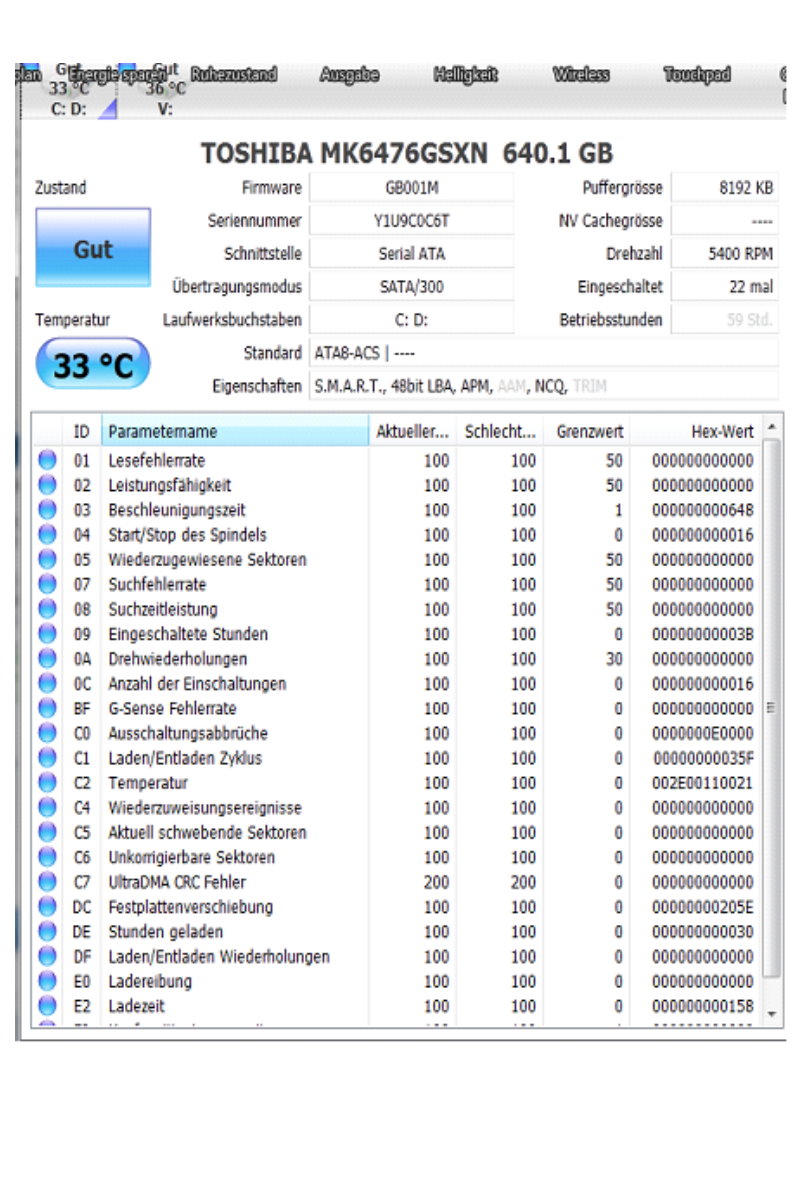The height and width of the screenshot is (1200, 800).
Task: Open the Ausgabe item at the top
Action: pyautogui.click(x=349, y=75)
